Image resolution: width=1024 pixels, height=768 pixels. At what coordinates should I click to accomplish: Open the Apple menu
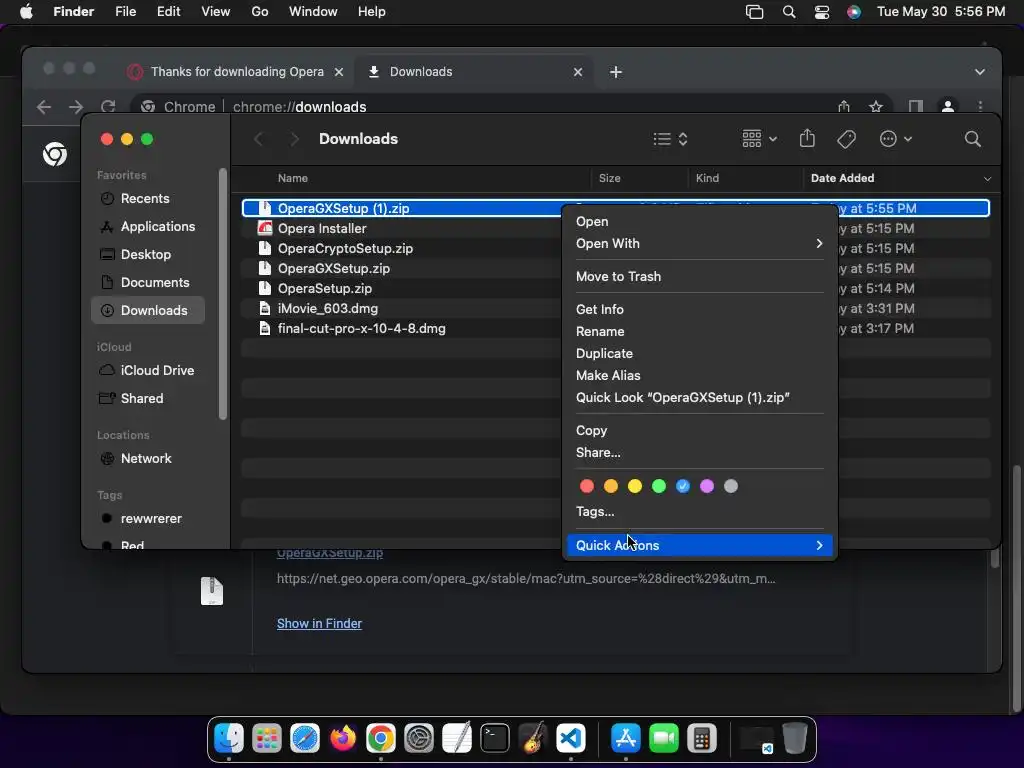pyautogui.click(x=26, y=12)
